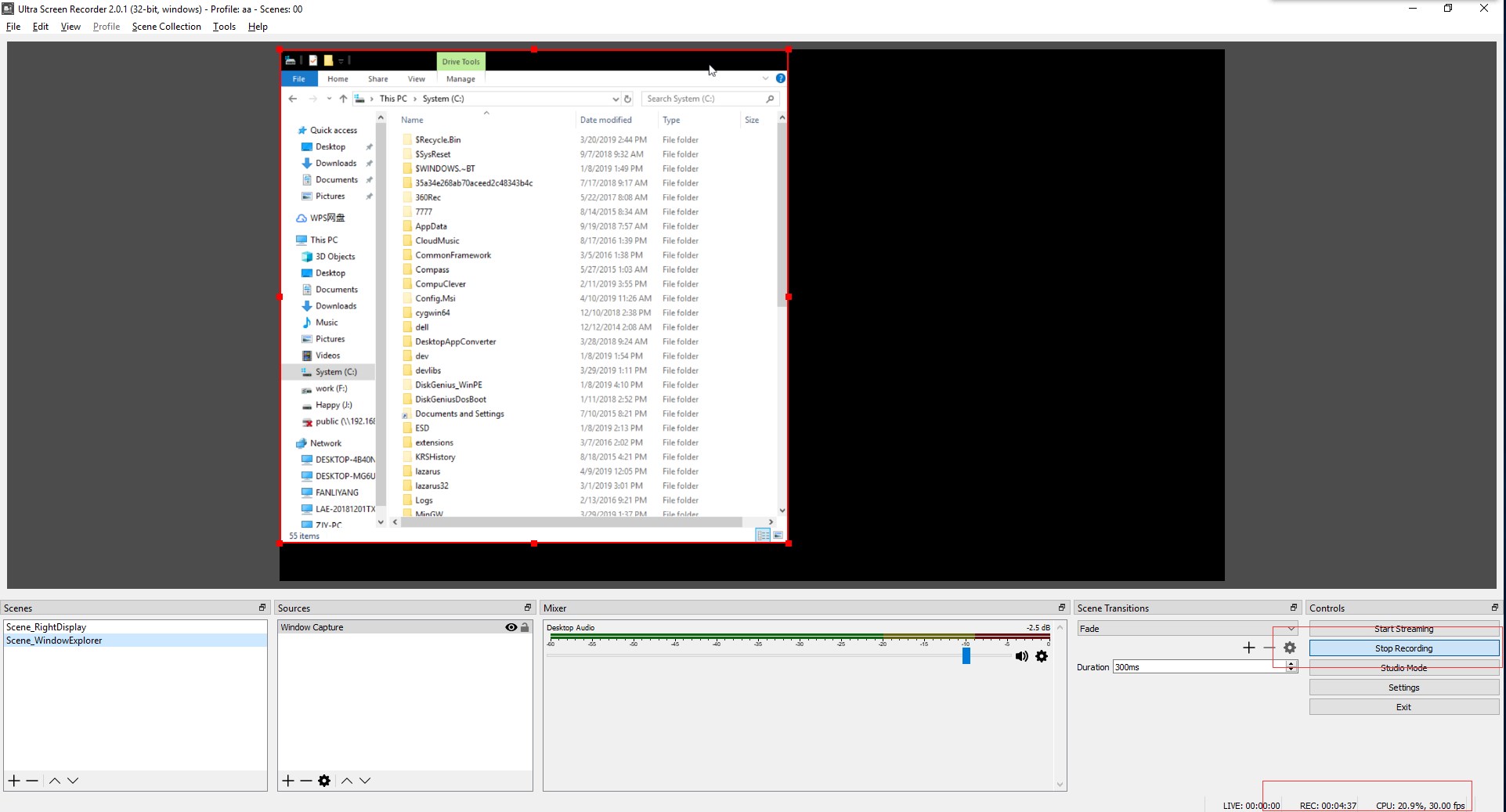1506x812 pixels.
Task: Open the Settings button in Controls
Action: (1404, 687)
